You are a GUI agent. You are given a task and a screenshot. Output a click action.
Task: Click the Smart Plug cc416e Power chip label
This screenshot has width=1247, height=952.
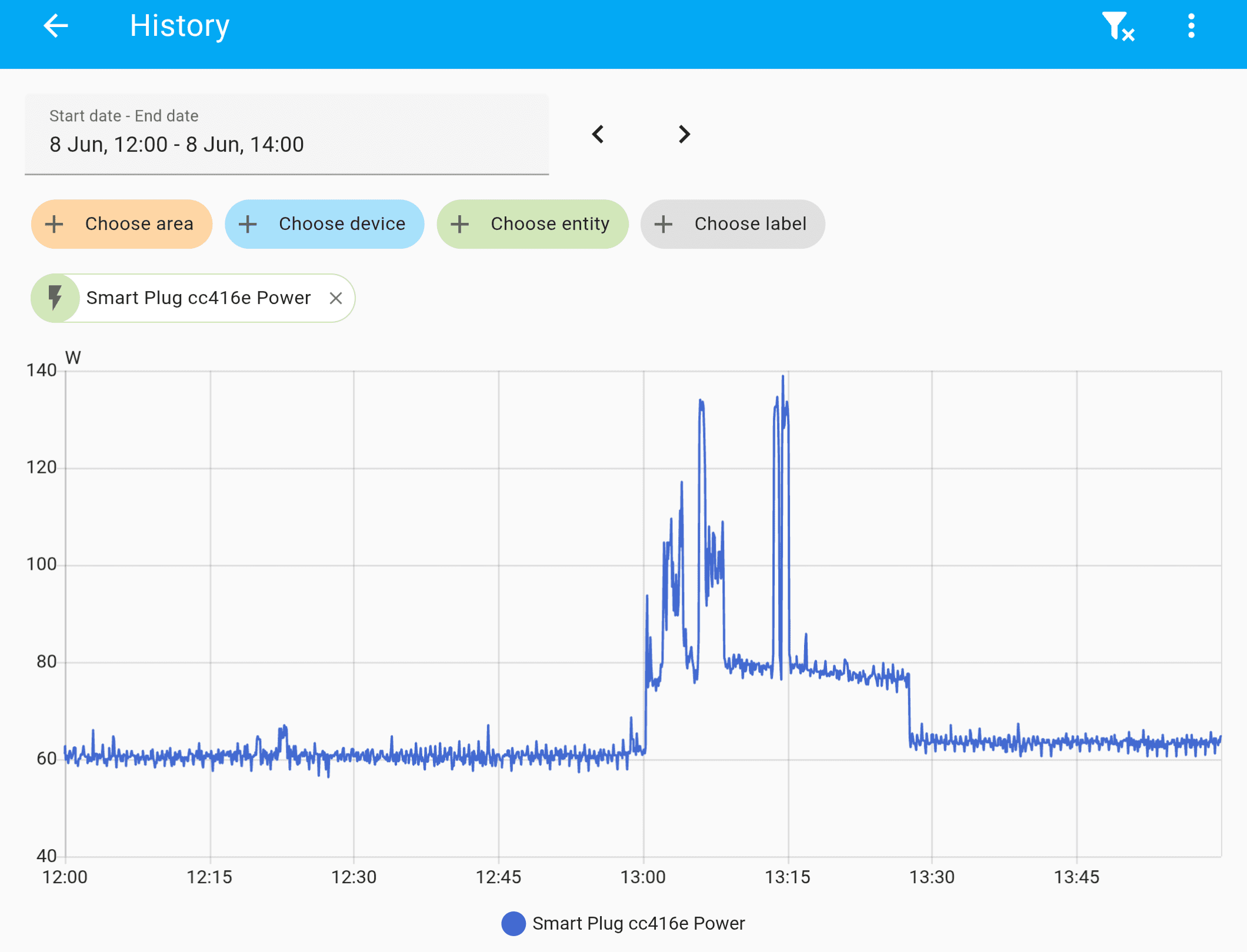click(198, 298)
